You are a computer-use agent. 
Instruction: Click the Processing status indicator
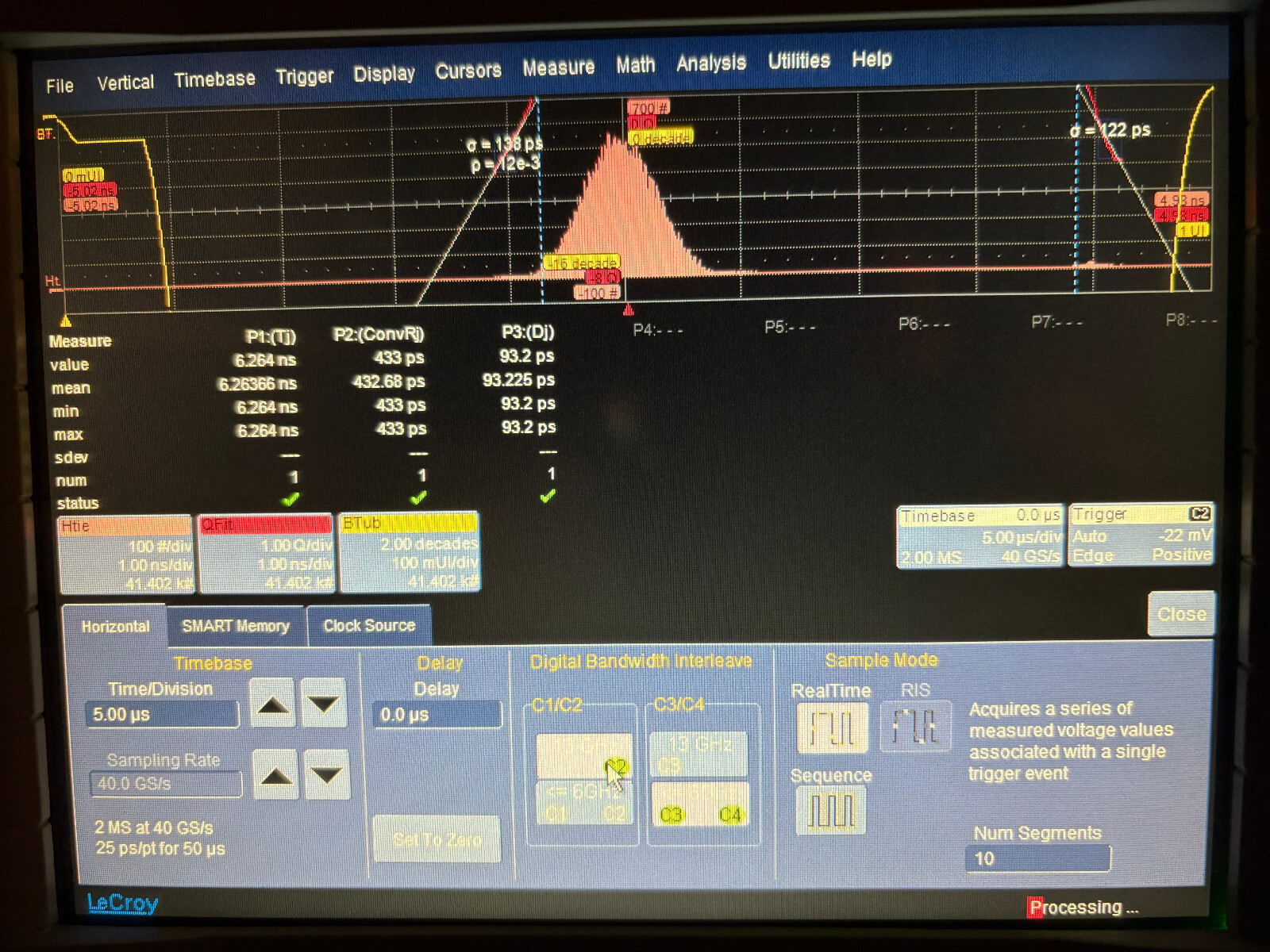coord(1083,907)
